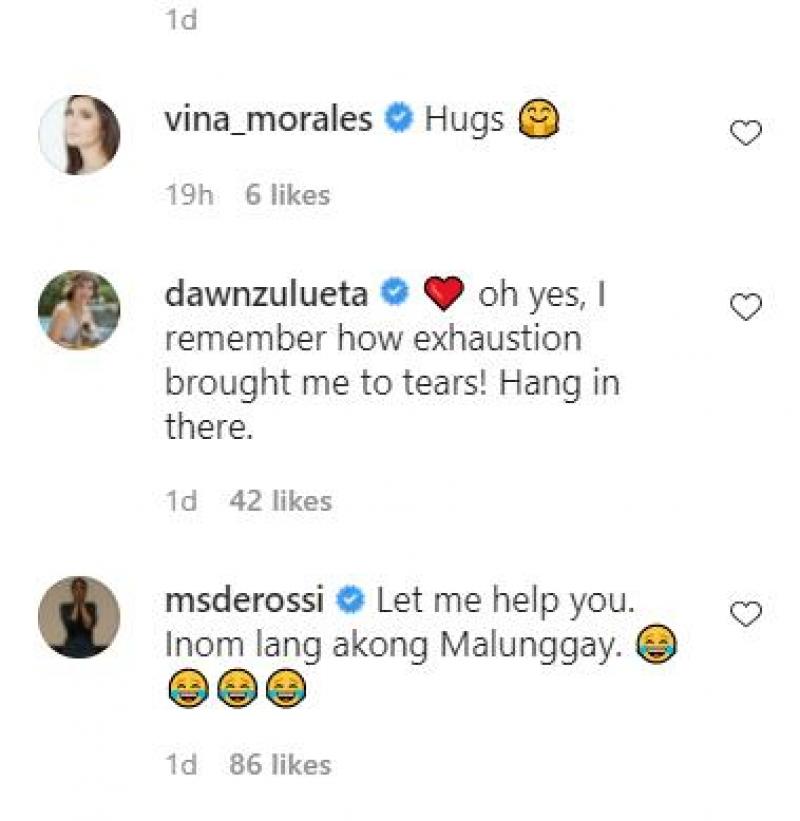Screen dimensions: 800x821
Task: Open the dawnzulueta username link
Action: (x=266, y=294)
